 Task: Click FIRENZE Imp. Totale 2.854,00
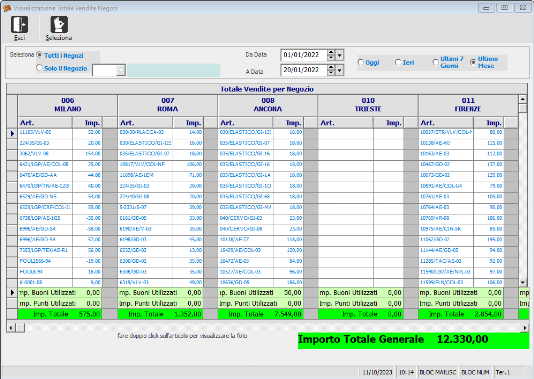pos(461,314)
